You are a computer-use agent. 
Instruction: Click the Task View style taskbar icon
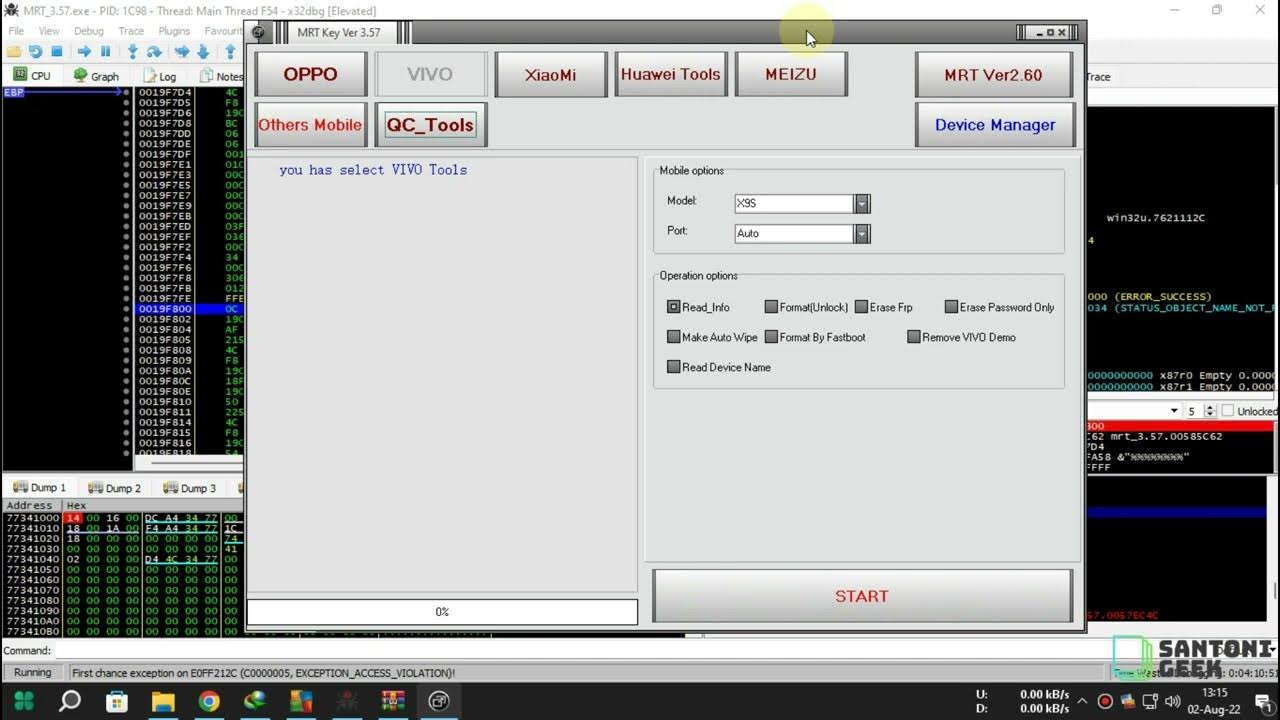438,701
